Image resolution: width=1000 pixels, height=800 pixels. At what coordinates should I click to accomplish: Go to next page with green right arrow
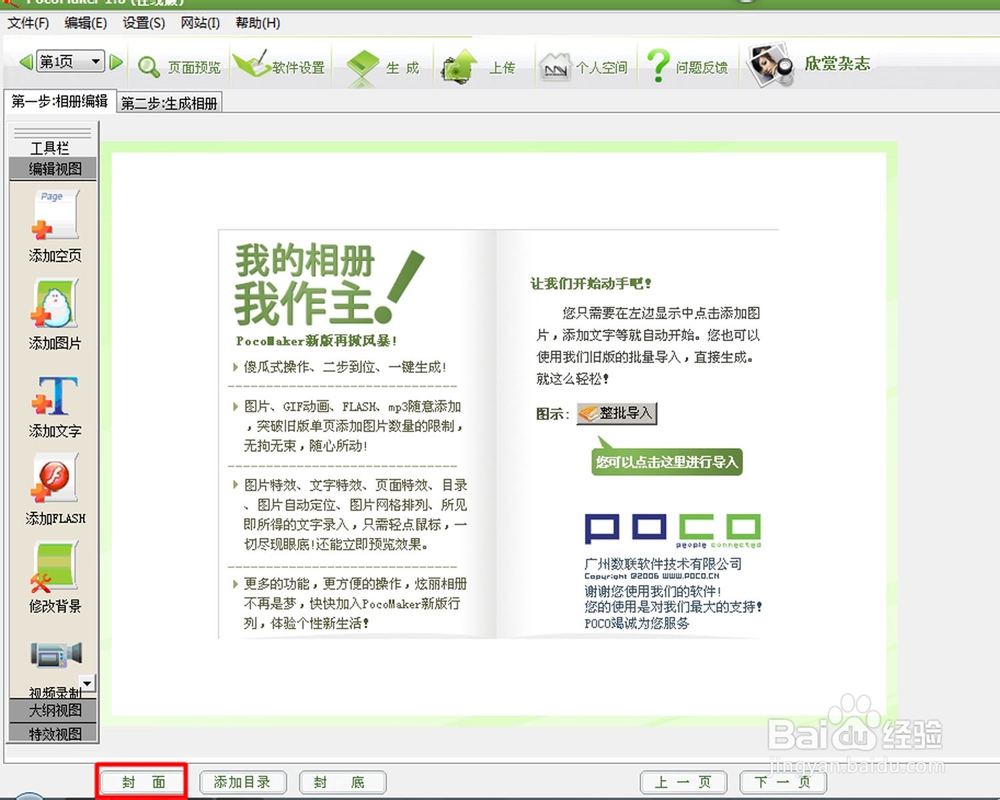[116, 62]
